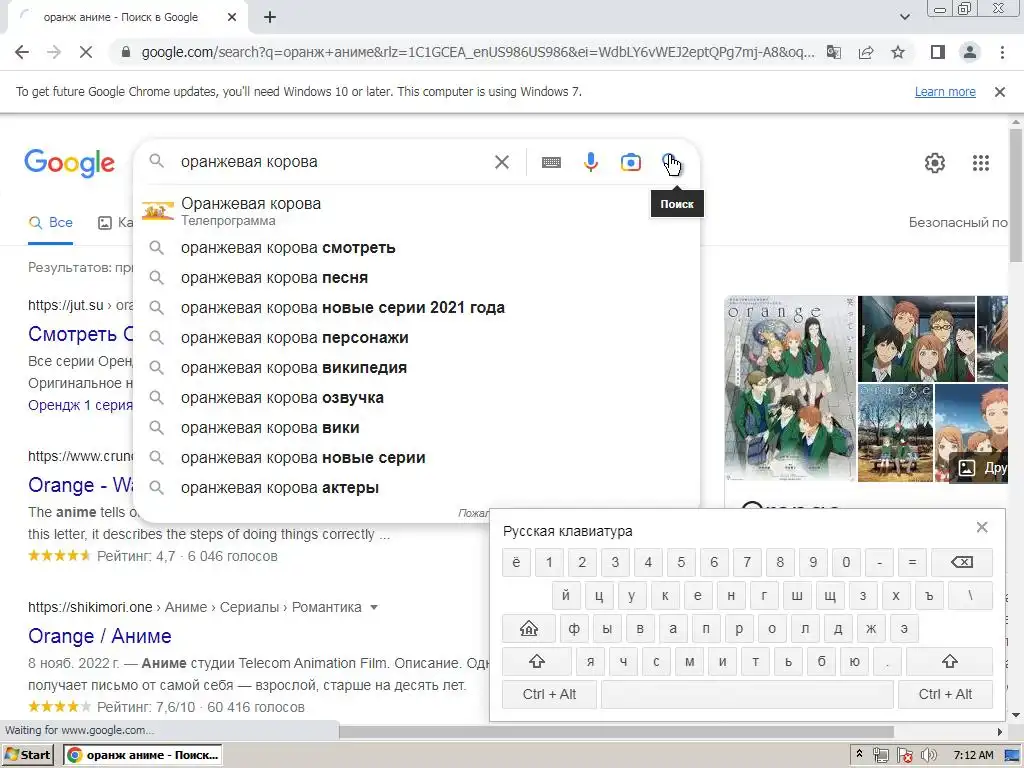
Task: Open the anime group screenshot thumbnail
Action: click(916, 338)
